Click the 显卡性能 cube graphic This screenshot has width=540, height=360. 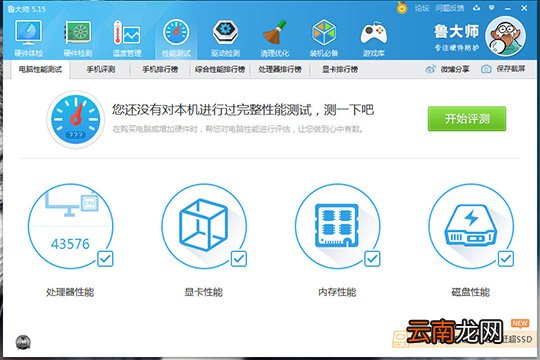coord(204,225)
